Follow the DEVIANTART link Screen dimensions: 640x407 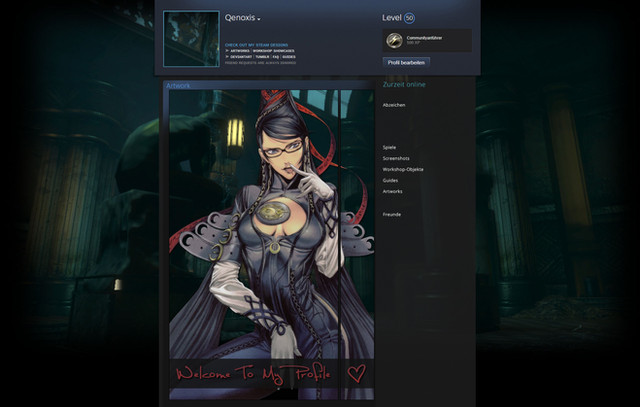click(241, 57)
